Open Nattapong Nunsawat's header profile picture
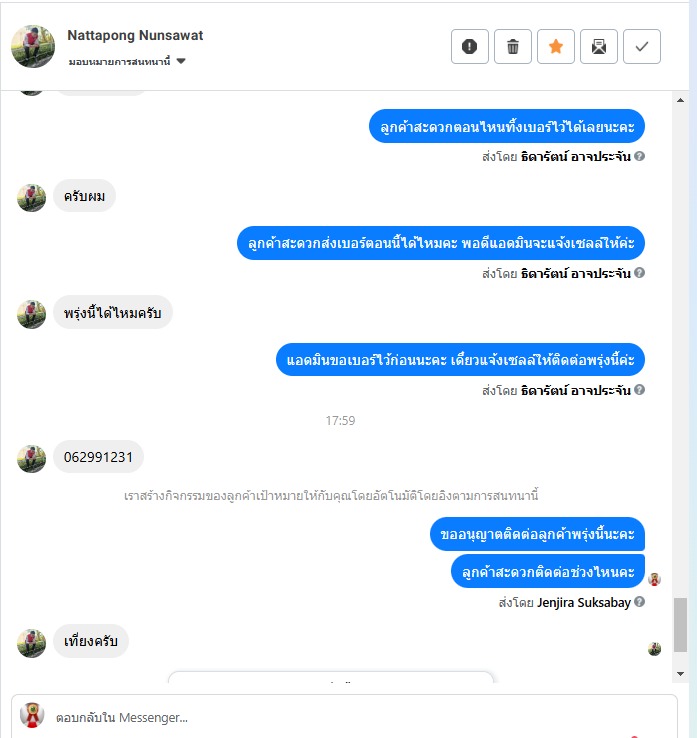The image size is (697, 738). point(33,47)
